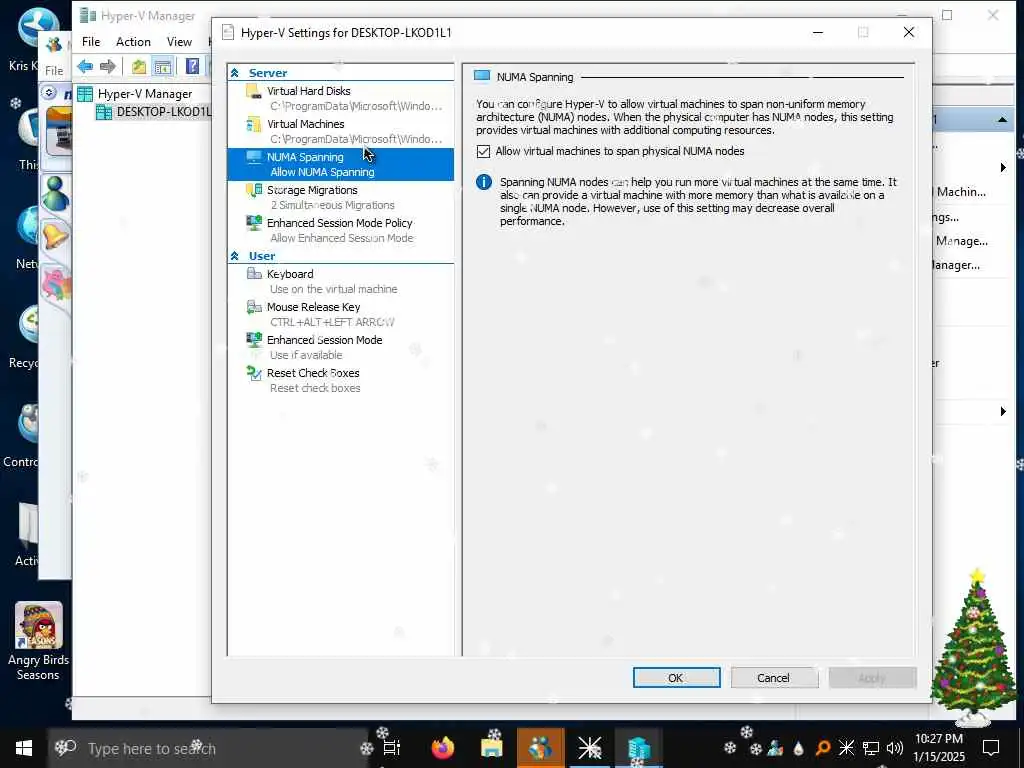The image size is (1024, 768).
Task: Open user Enhanced Session Mode setting
Action: 340,347
